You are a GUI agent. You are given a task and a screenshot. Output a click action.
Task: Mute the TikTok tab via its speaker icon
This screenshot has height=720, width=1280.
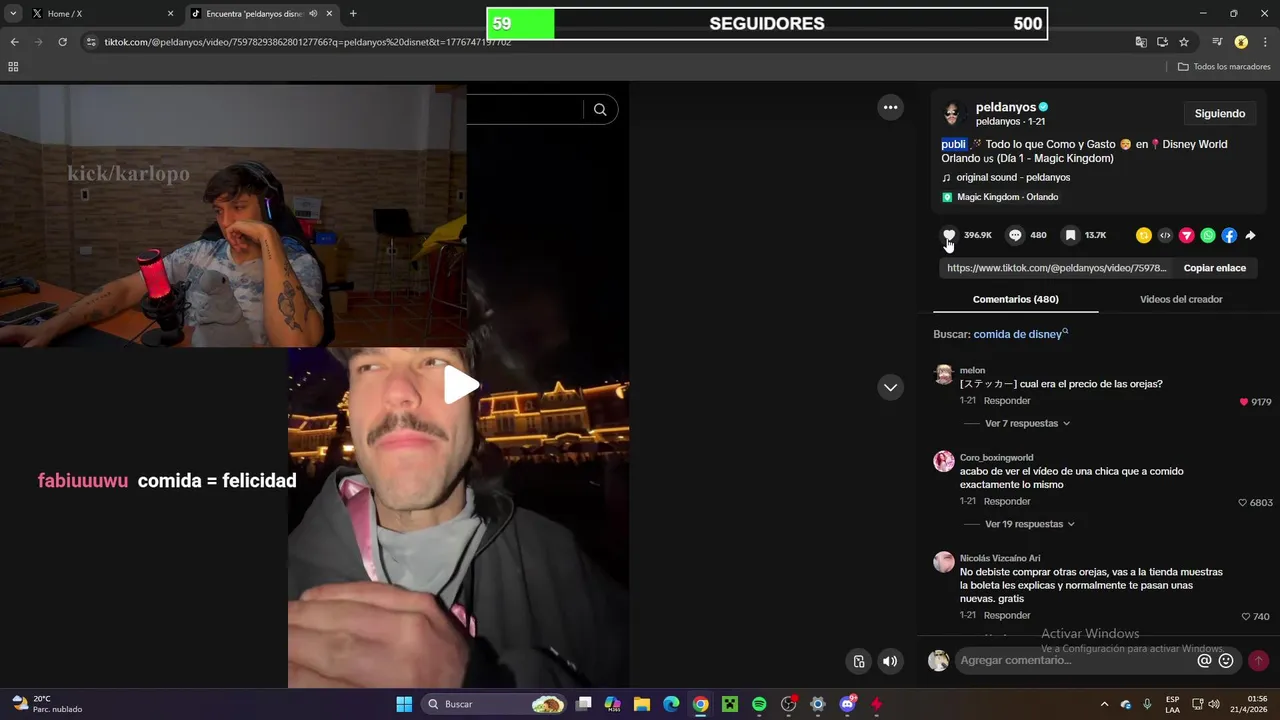[x=313, y=14]
